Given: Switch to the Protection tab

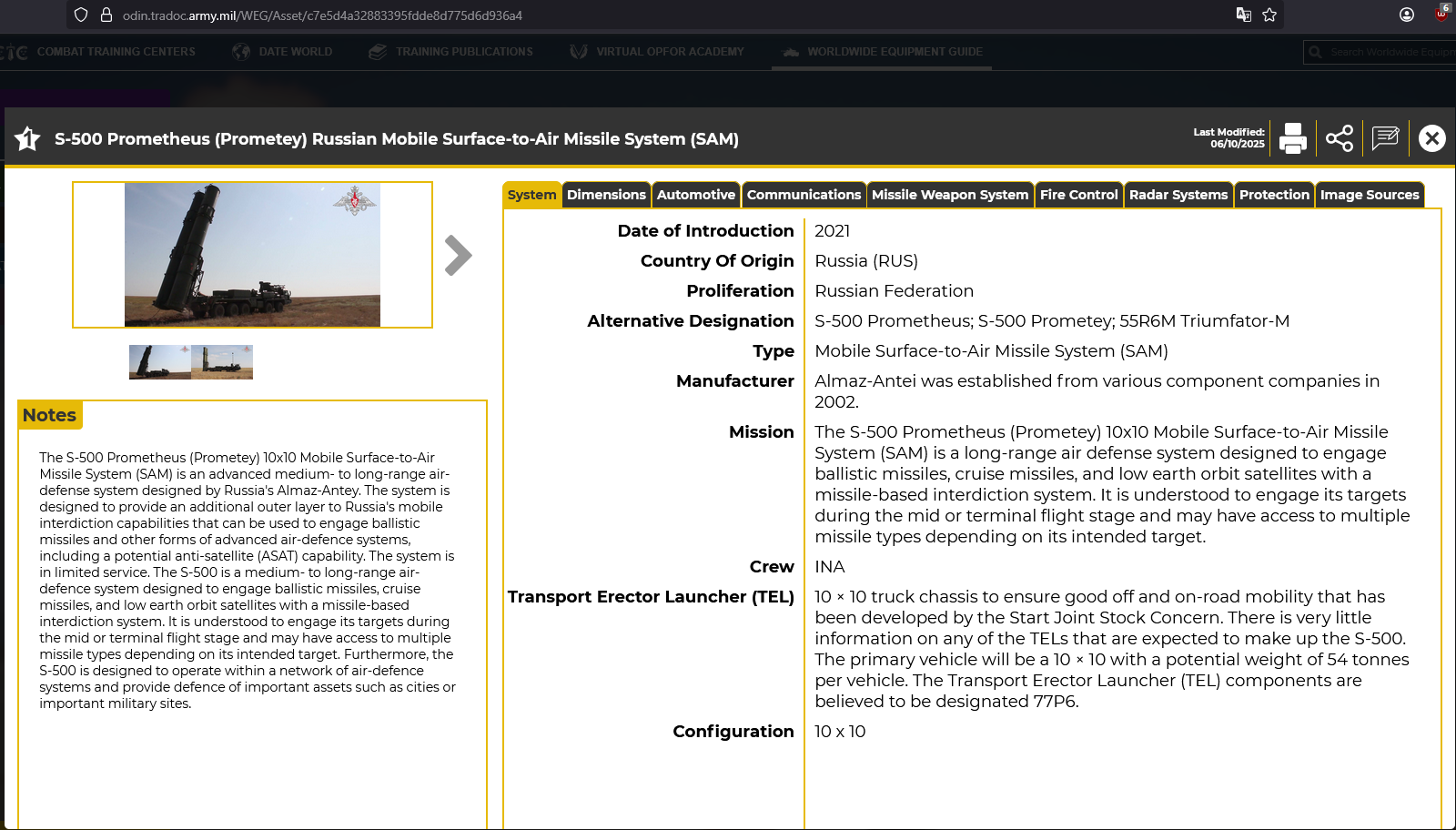Looking at the screenshot, I should click(1274, 195).
